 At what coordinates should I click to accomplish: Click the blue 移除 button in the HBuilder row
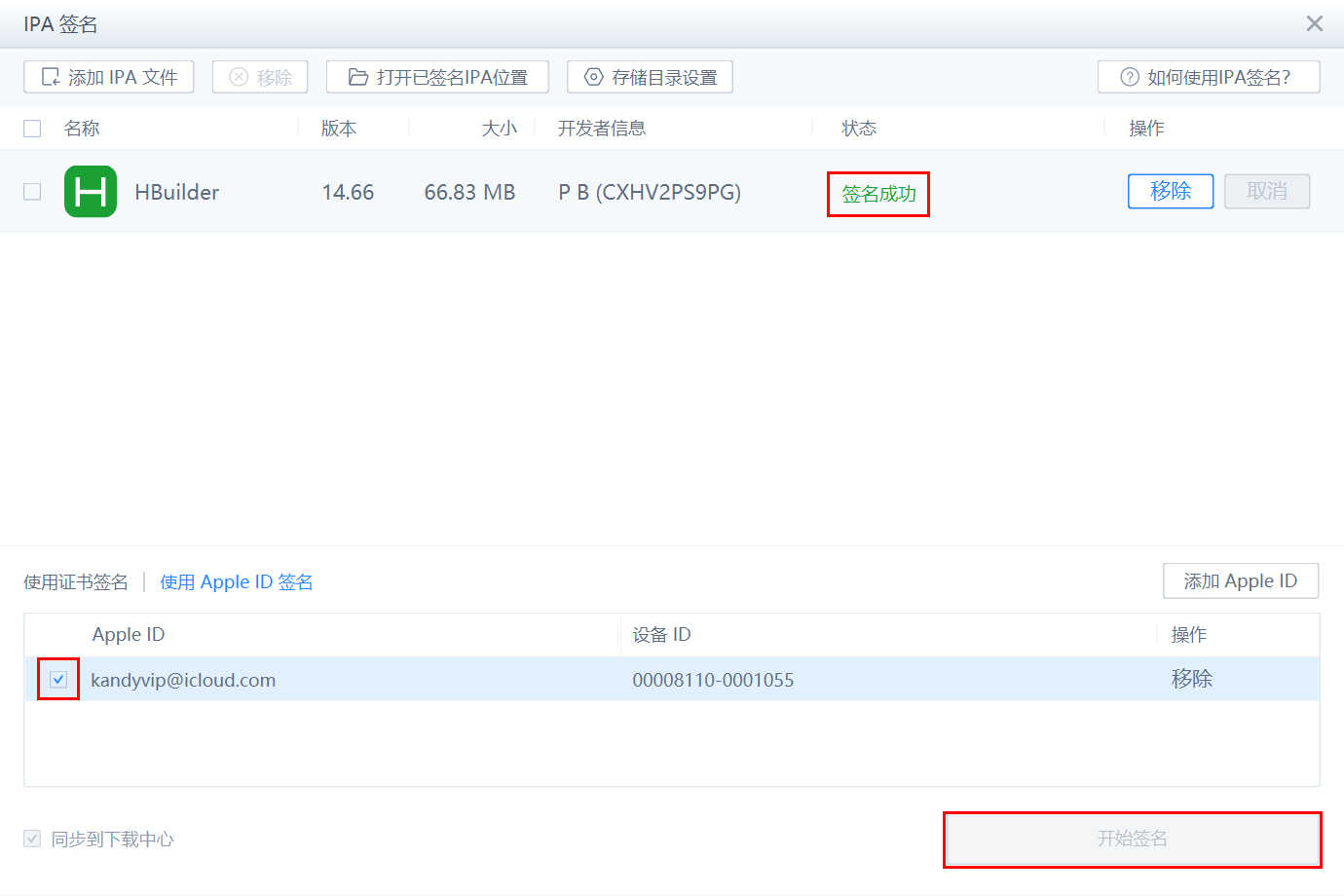coord(1171,191)
